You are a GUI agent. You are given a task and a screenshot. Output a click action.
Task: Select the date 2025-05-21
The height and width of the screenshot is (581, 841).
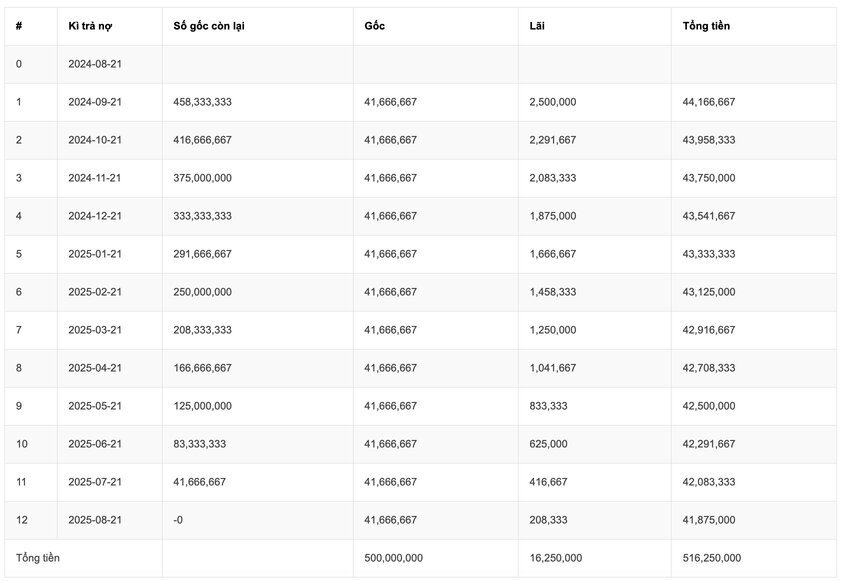click(x=94, y=406)
